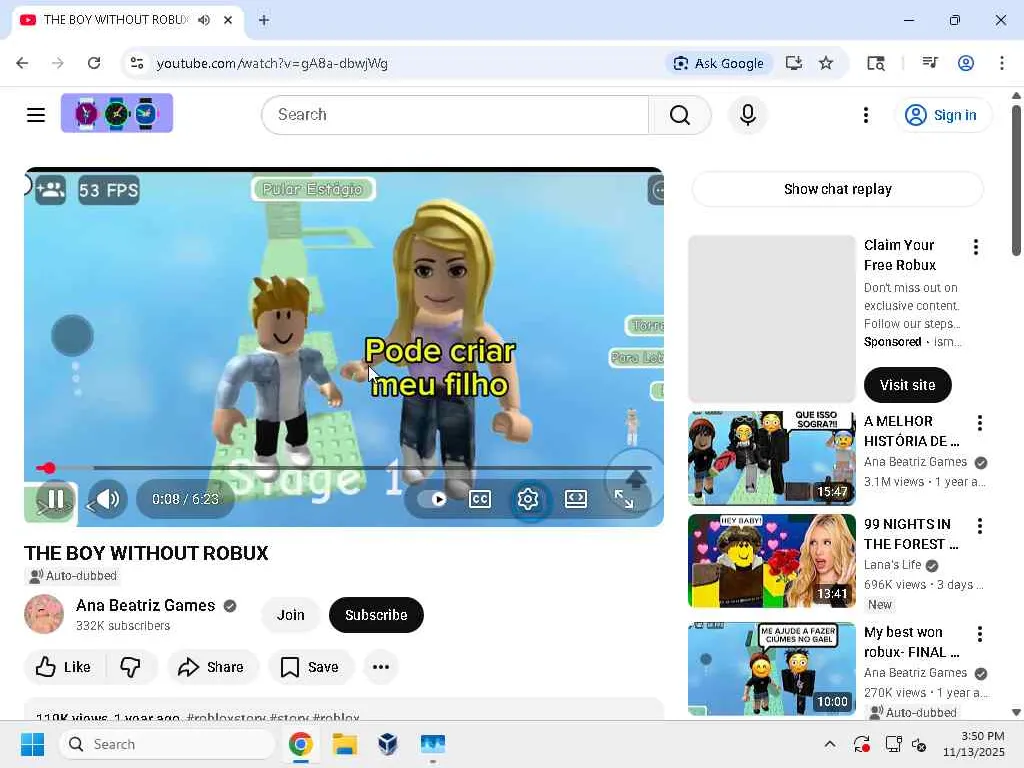Open options for 99 NIGHTS IN THE FOREST
This screenshot has height=768, width=1024.
(x=980, y=526)
